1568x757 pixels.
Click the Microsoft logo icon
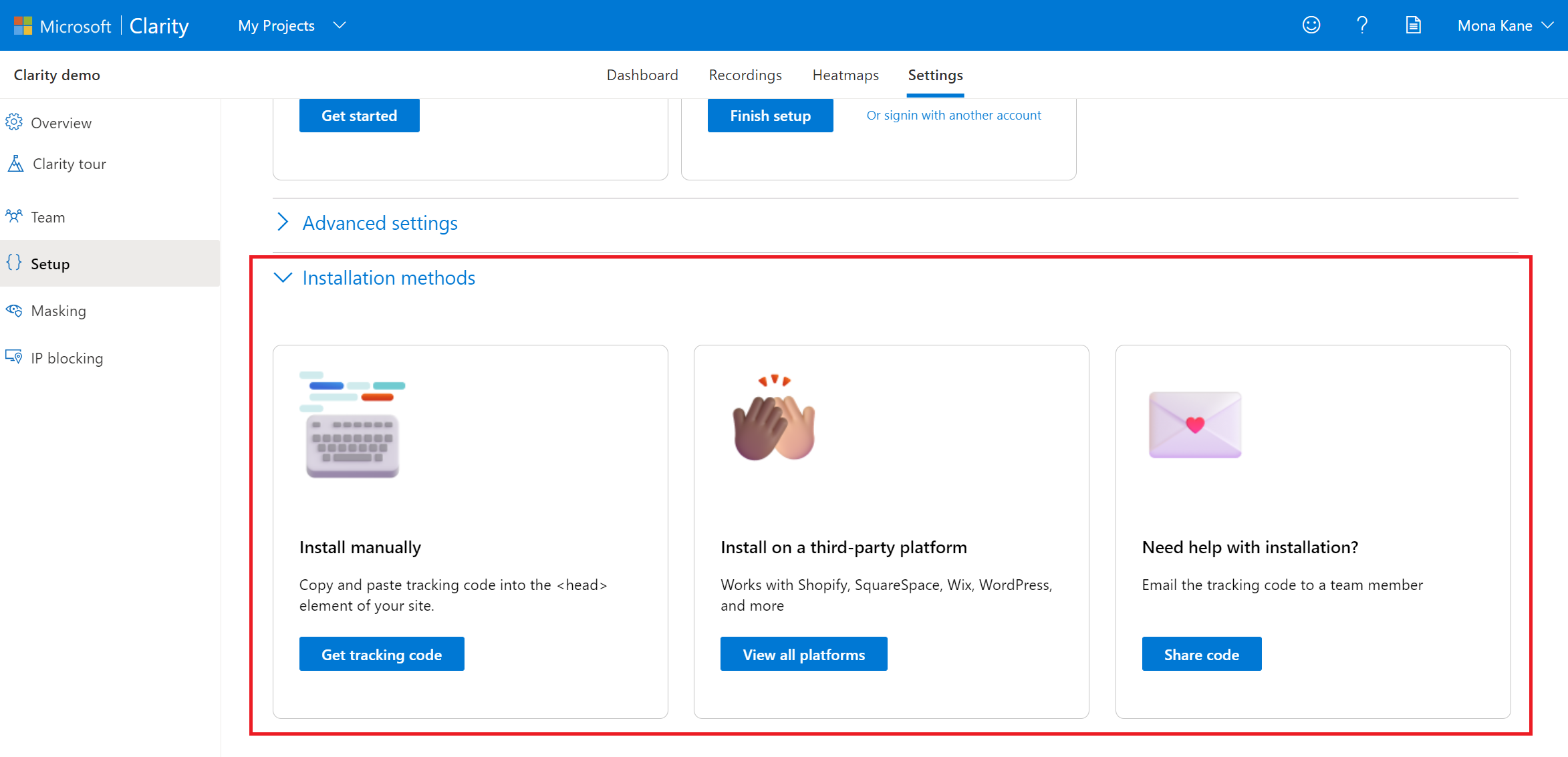point(23,26)
